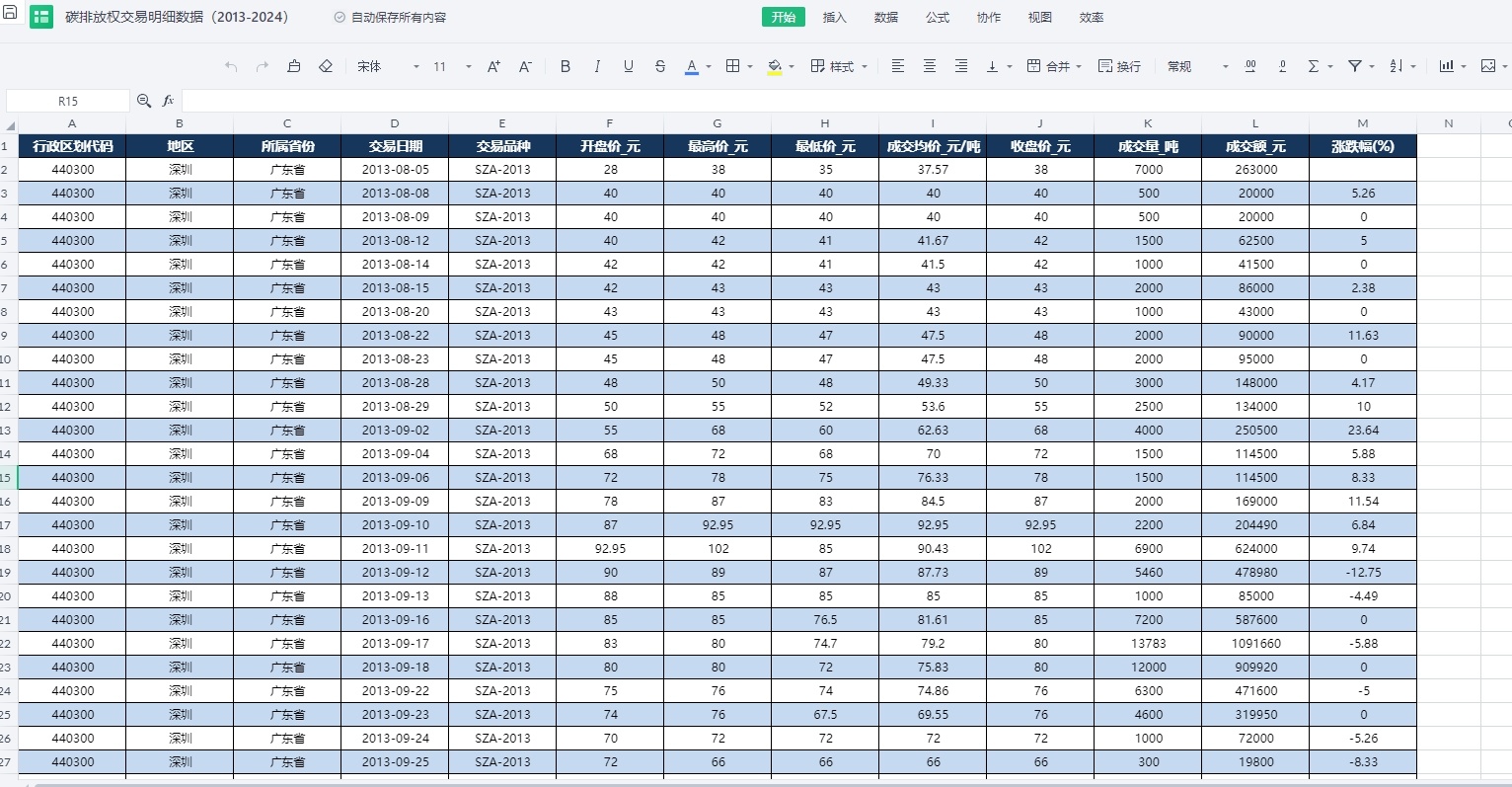The width and height of the screenshot is (1512, 787).
Task: Open the 宋体 font family dropdown
Action: click(389, 66)
